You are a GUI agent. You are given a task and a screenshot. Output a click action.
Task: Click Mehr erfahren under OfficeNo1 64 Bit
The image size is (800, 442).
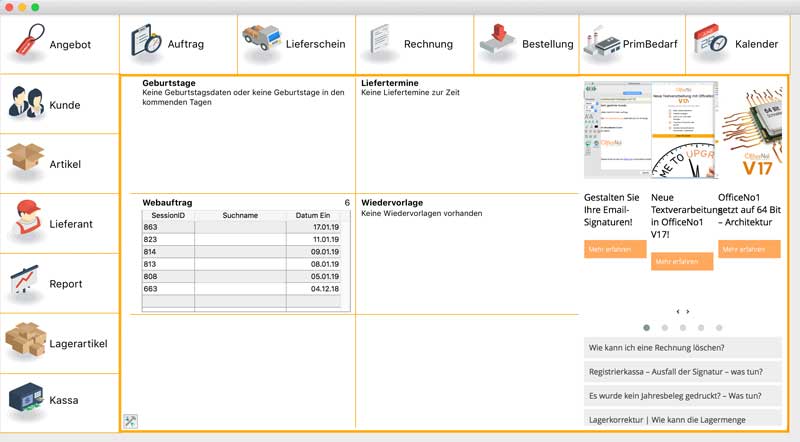749,249
